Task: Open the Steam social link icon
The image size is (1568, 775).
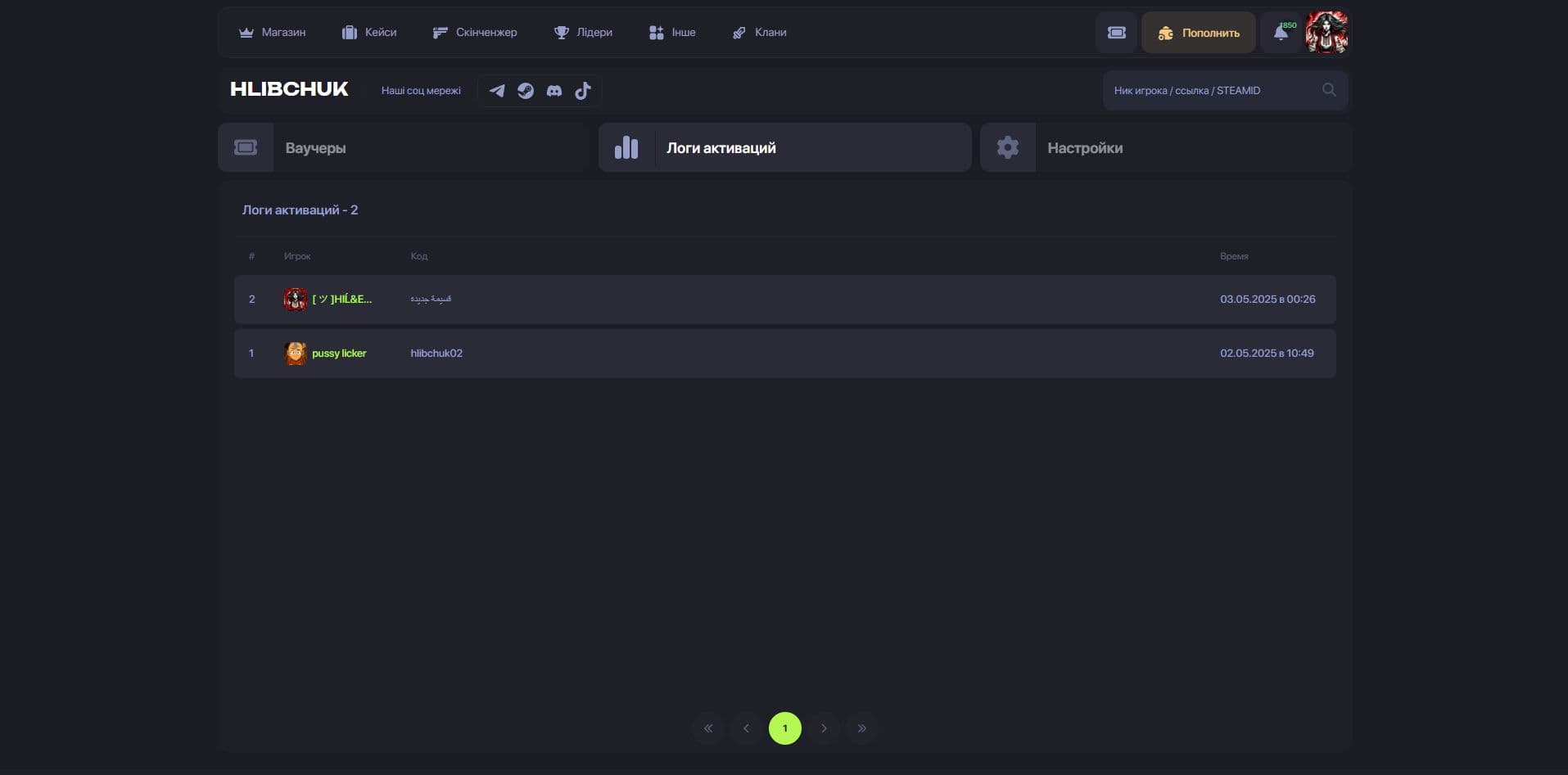Action: 526,91
